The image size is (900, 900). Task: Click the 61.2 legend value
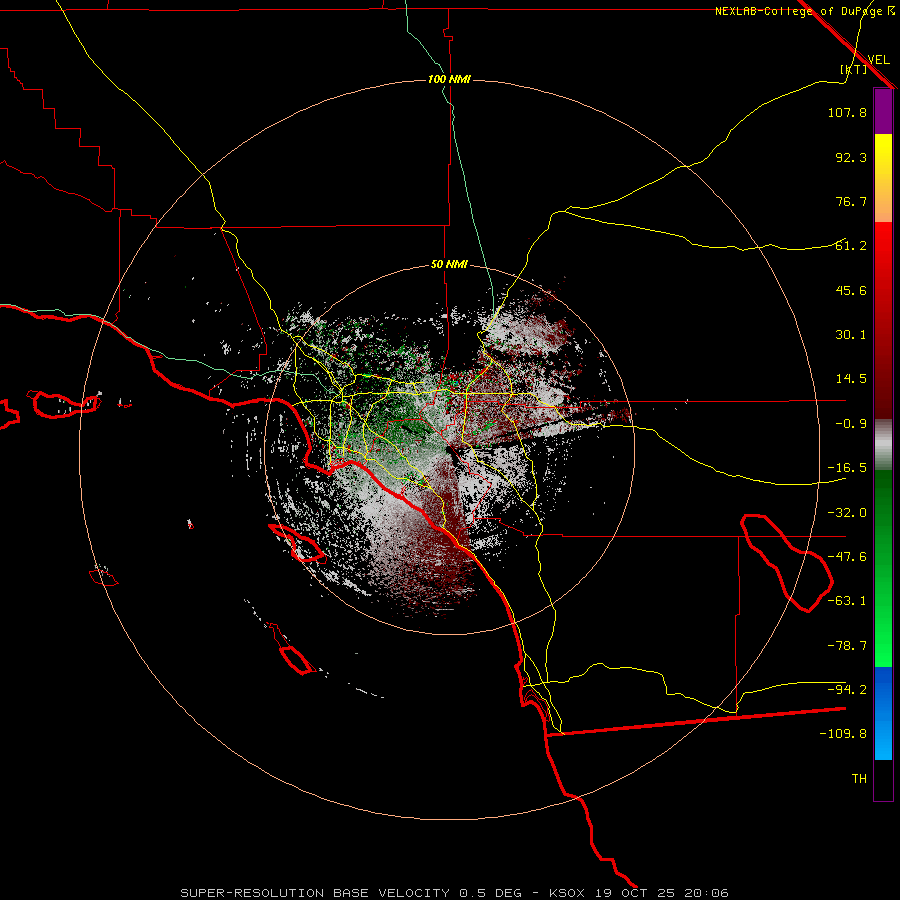851,246
